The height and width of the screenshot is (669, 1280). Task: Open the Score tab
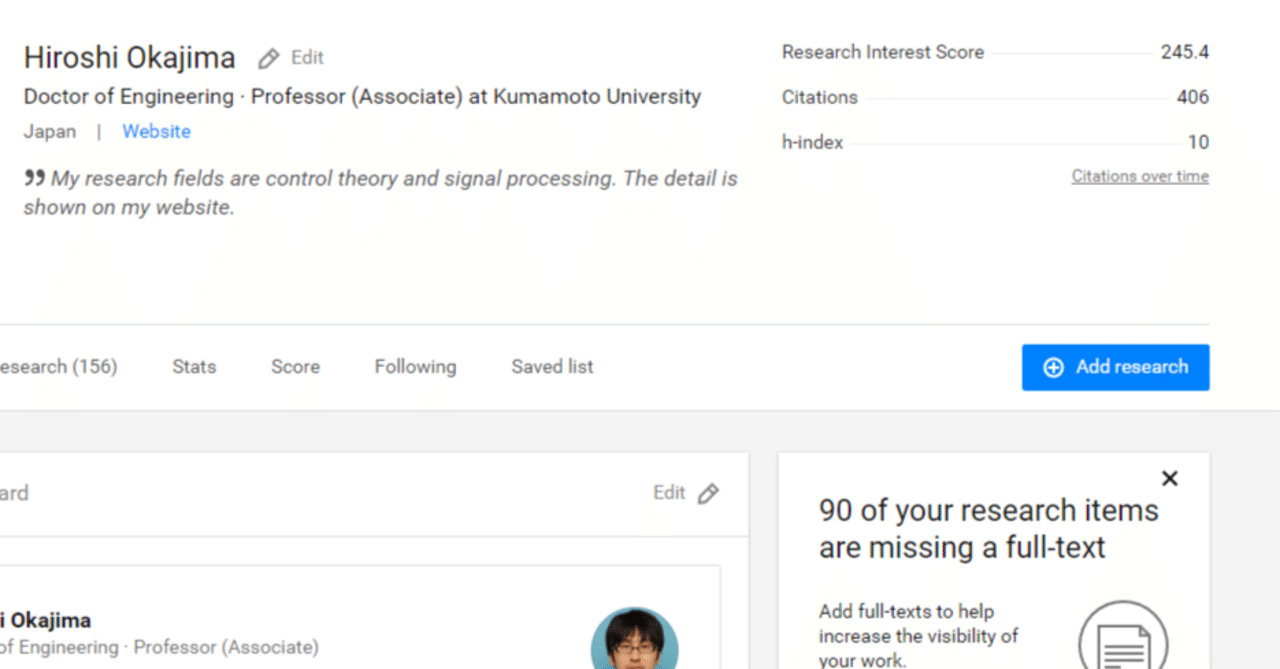point(295,367)
